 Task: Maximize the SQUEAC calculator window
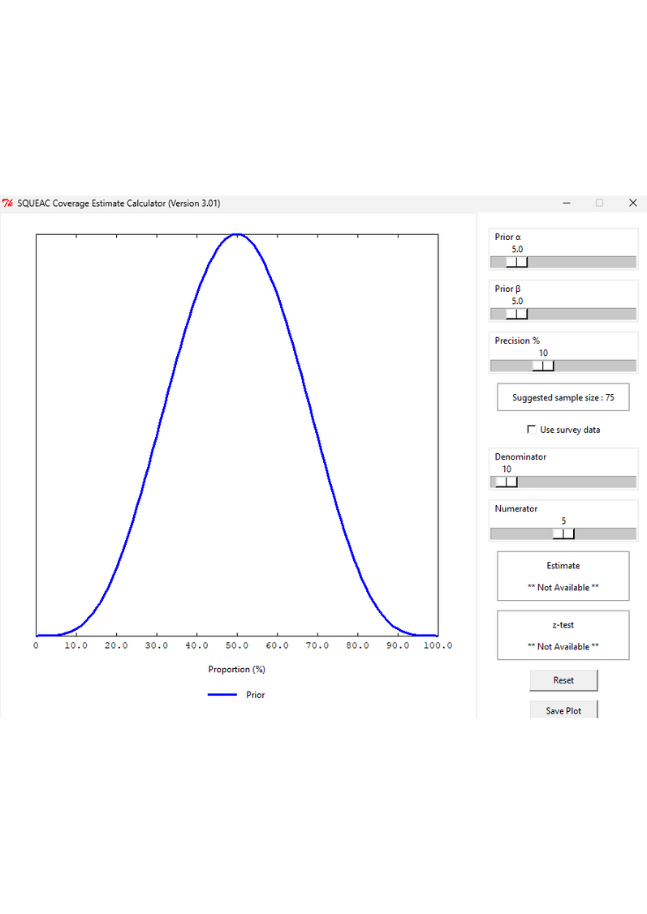coord(599,203)
